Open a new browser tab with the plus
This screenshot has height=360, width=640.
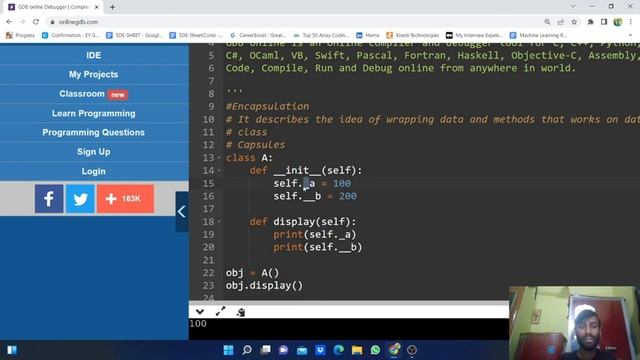pos(112,7)
